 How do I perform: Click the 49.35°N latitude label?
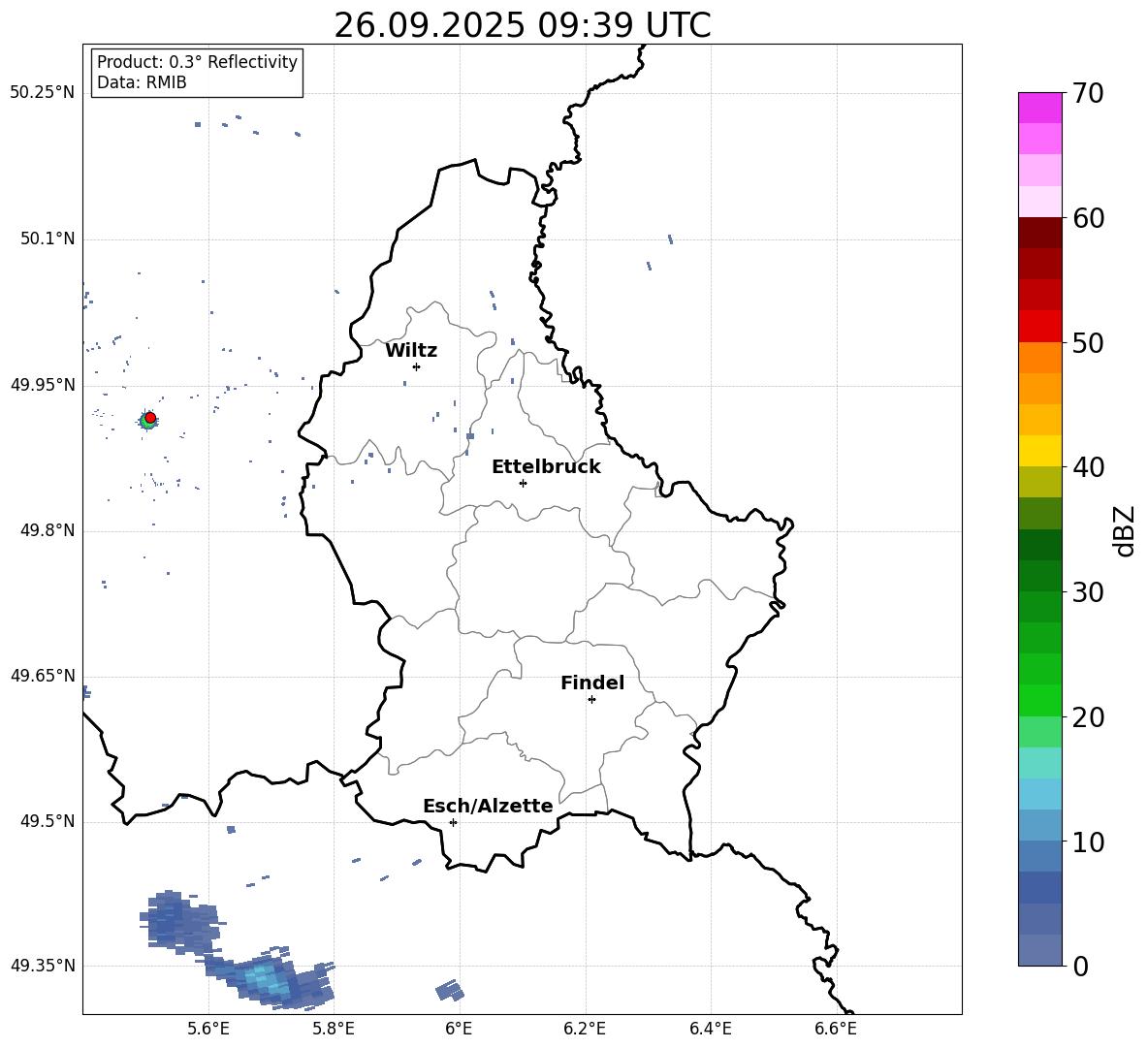[43, 966]
